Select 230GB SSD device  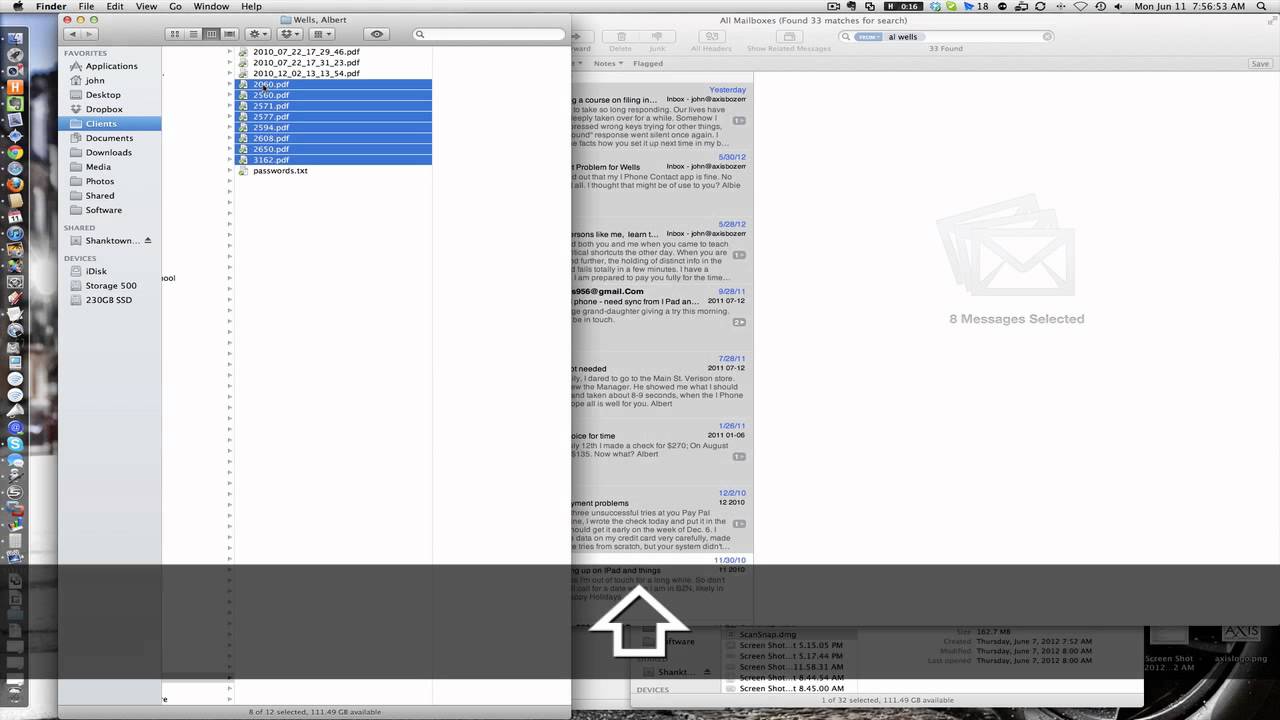click(110, 300)
